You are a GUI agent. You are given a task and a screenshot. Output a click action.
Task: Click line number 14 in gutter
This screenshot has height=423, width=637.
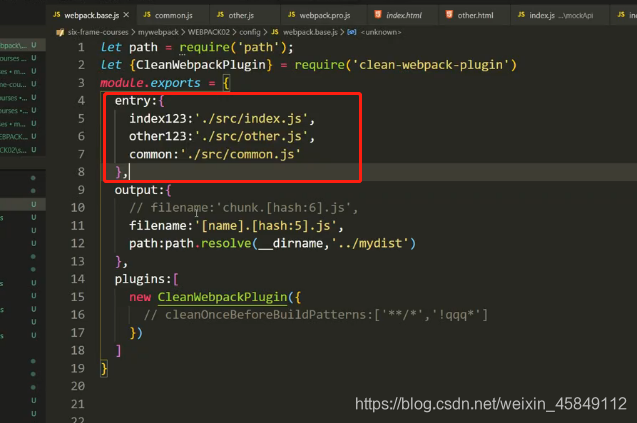(x=78, y=279)
